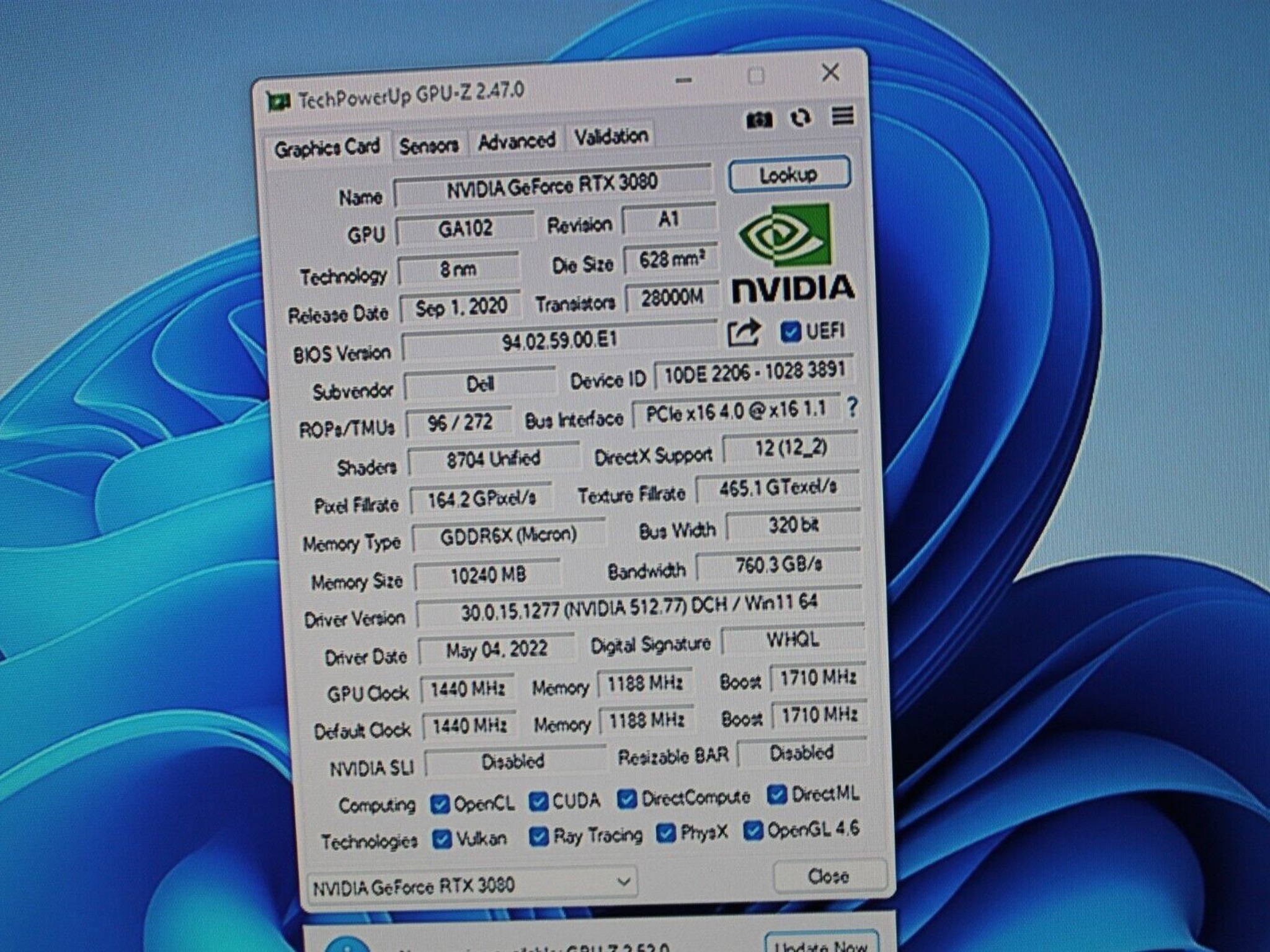
Task: Click the BIOS Version field
Action: [558, 341]
